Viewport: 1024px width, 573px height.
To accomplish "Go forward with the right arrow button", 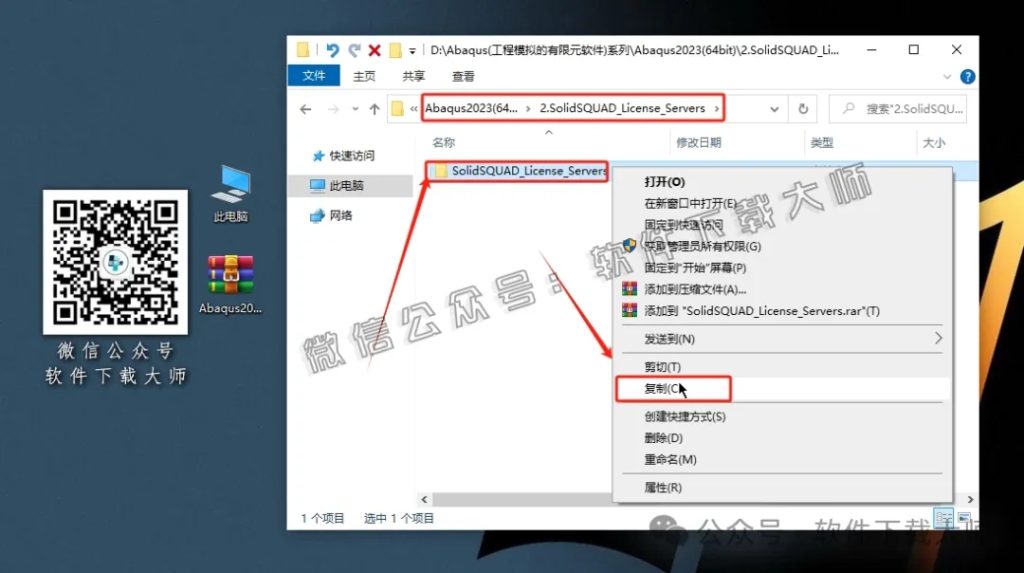I will click(334, 109).
